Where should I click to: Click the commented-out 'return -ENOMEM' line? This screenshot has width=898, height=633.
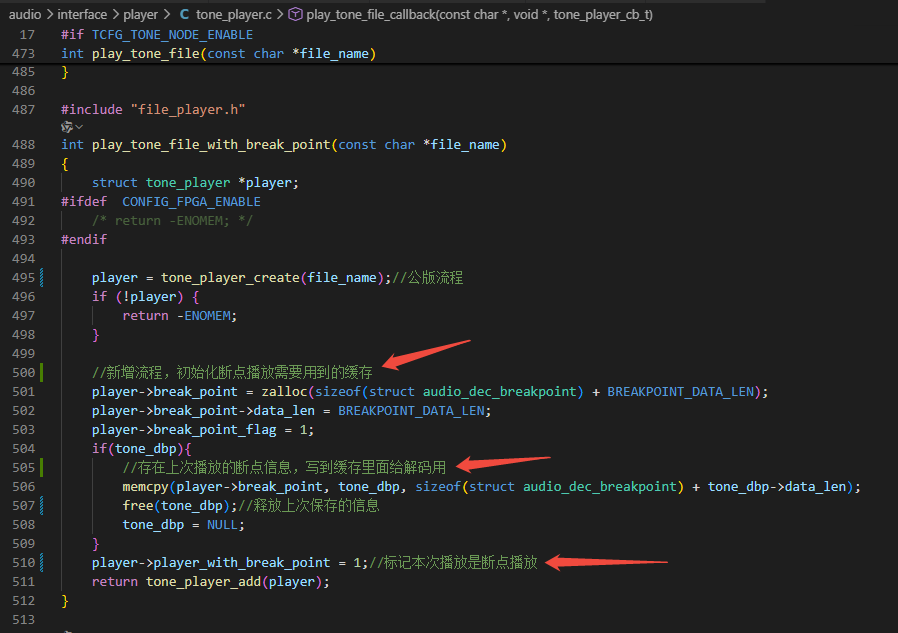click(172, 221)
